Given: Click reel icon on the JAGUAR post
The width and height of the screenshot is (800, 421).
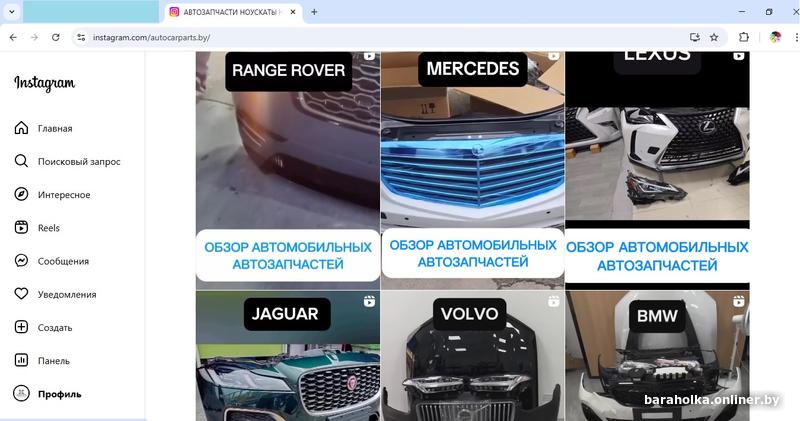Looking at the screenshot, I should pos(369,302).
